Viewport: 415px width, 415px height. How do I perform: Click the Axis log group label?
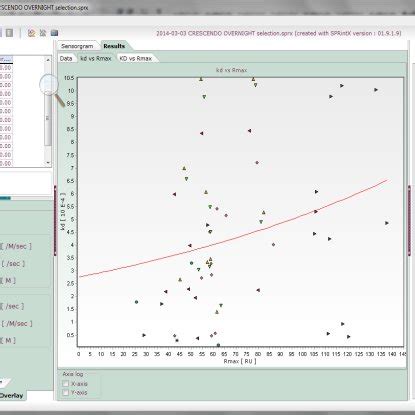[73, 374]
